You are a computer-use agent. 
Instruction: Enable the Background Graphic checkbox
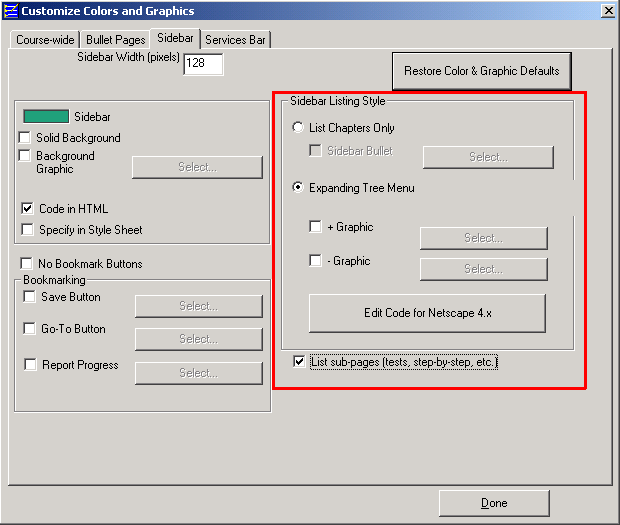pyautogui.click(x=25, y=156)
